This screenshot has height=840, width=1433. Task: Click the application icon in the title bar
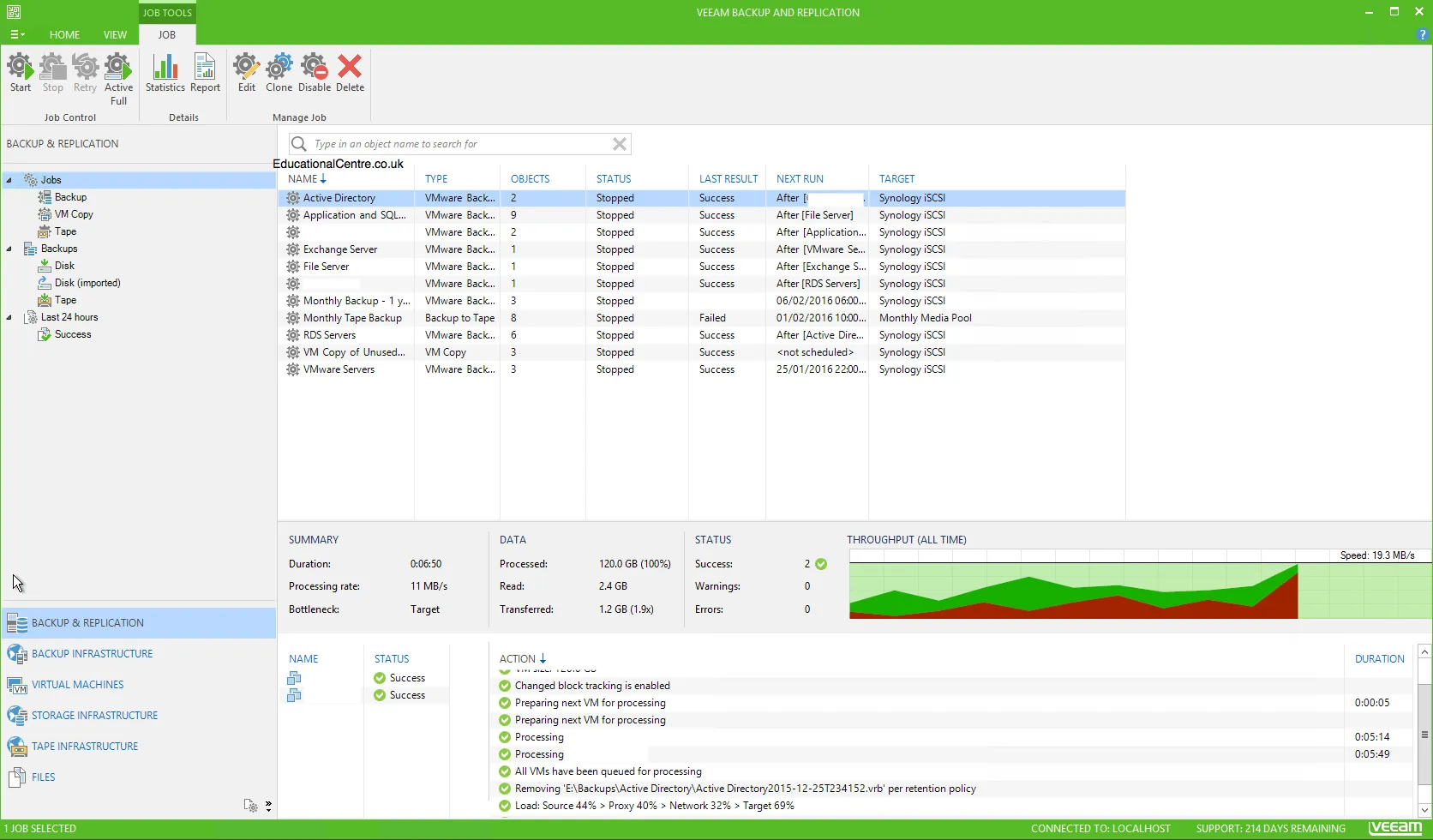(14, 12)
